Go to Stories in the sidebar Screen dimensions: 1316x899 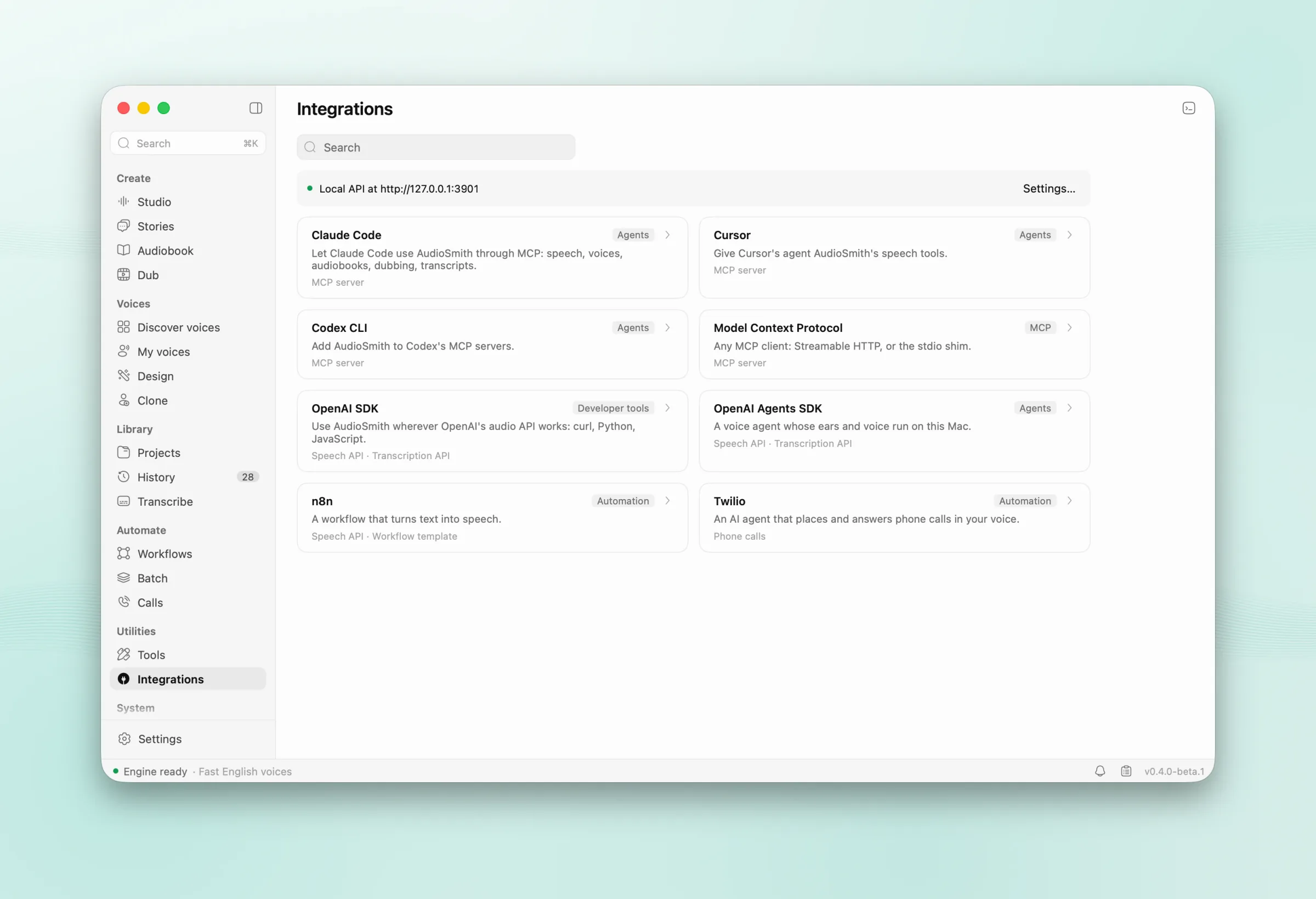188,226
